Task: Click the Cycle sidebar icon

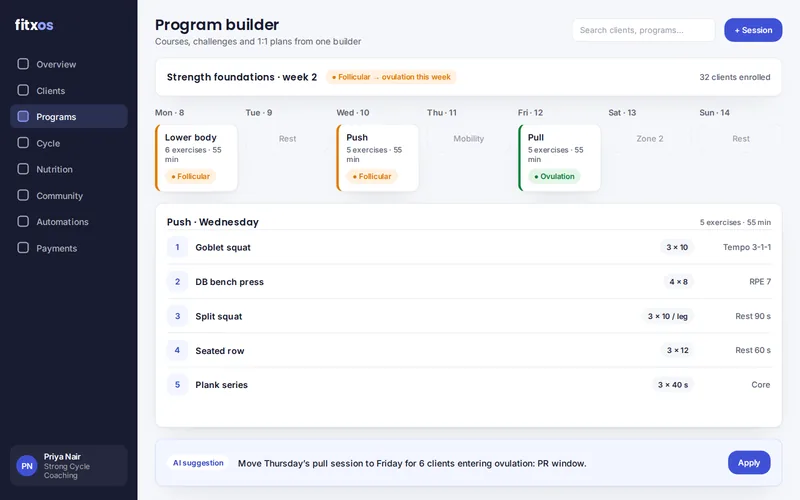Action: coord(23,143)
